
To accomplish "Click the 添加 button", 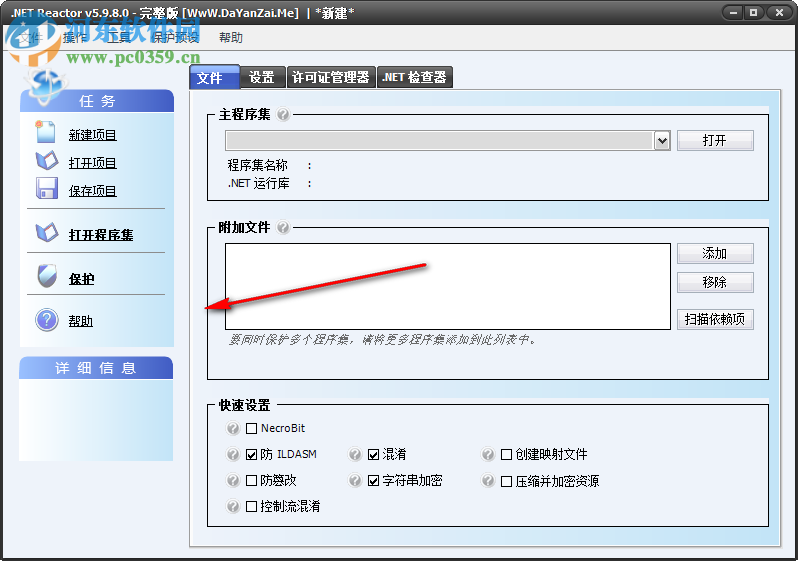I will pyautogui.click(x=715, y=254).
